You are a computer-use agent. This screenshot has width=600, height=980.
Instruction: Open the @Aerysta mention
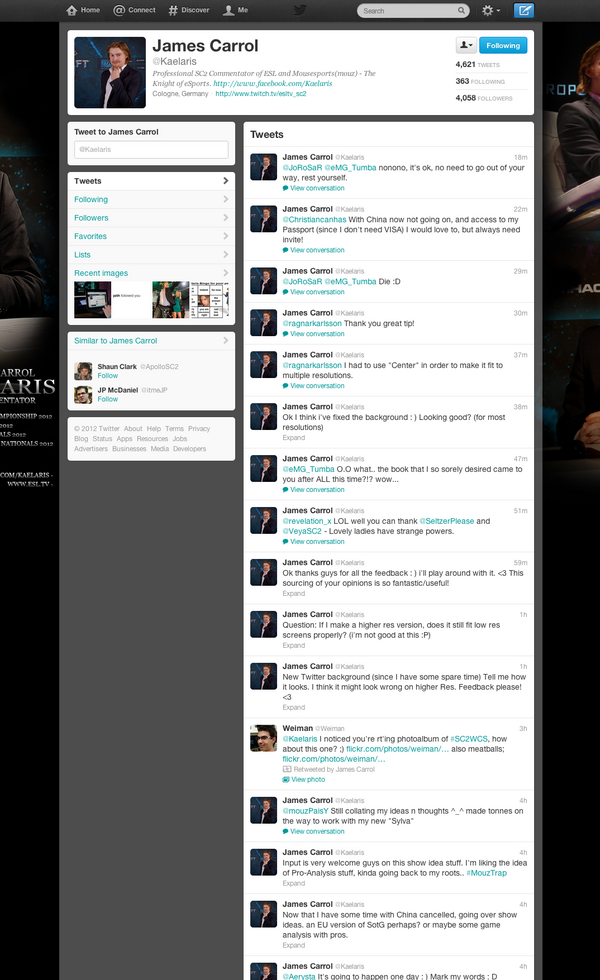299,976
